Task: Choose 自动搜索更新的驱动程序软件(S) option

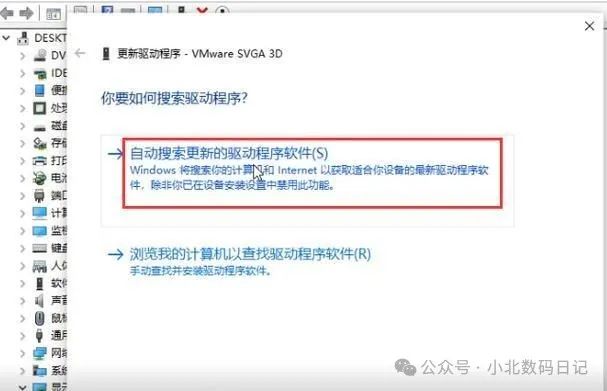Action: pyautogui.click(x=228, y=154)
